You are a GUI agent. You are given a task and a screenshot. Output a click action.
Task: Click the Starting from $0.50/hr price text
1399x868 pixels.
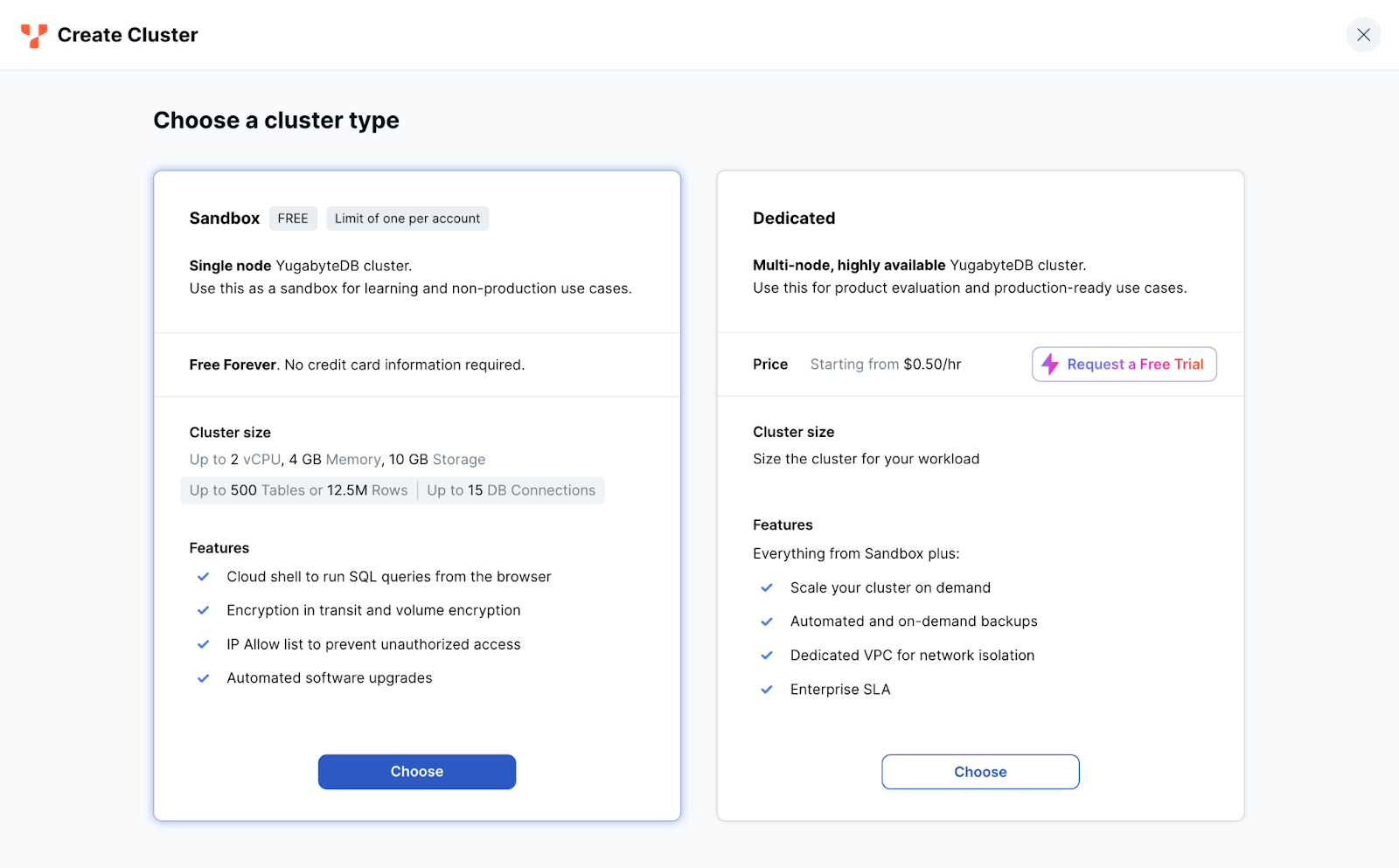885,365
